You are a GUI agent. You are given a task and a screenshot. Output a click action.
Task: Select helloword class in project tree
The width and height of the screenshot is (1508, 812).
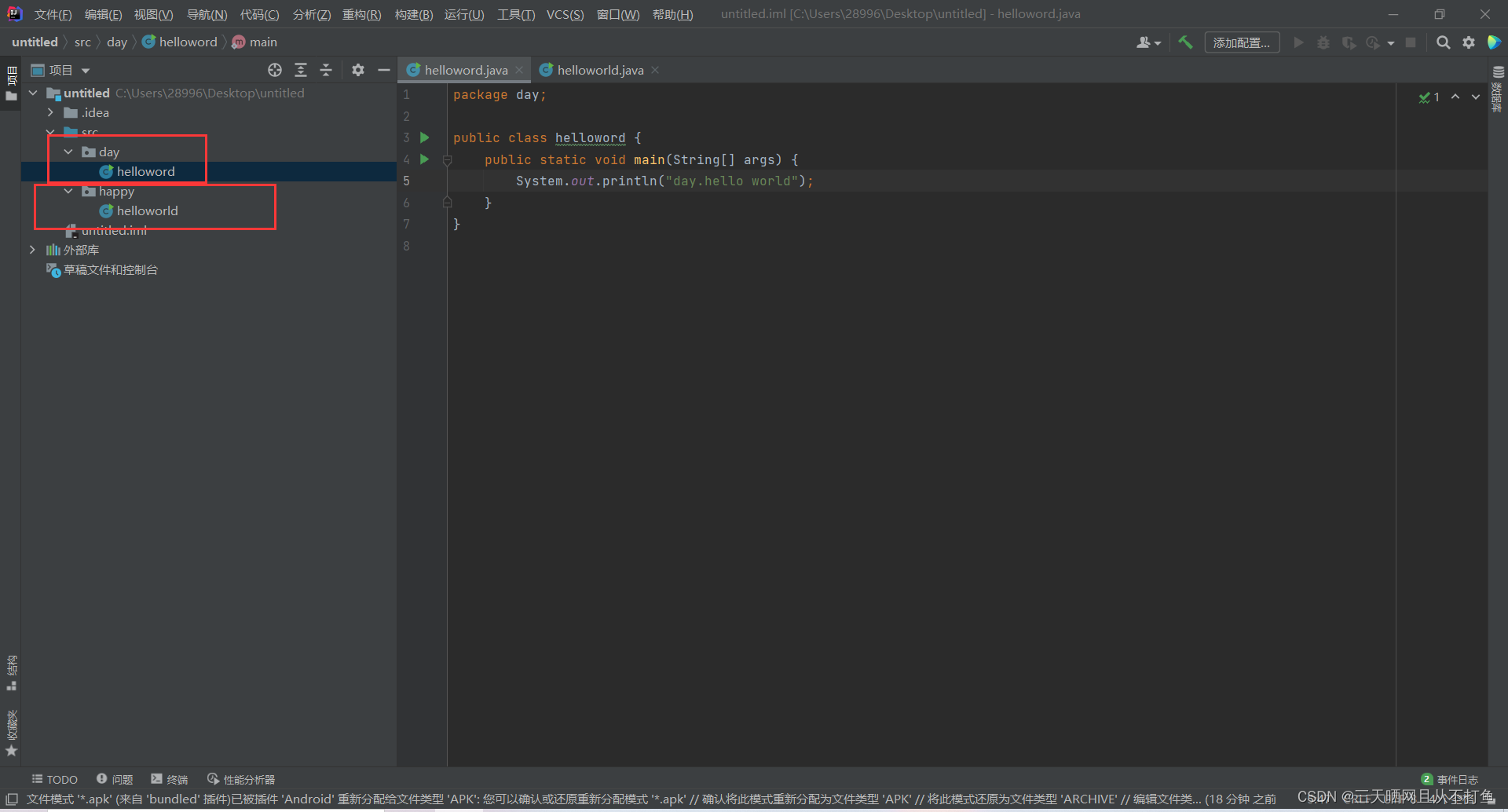(x=145, y=171)
